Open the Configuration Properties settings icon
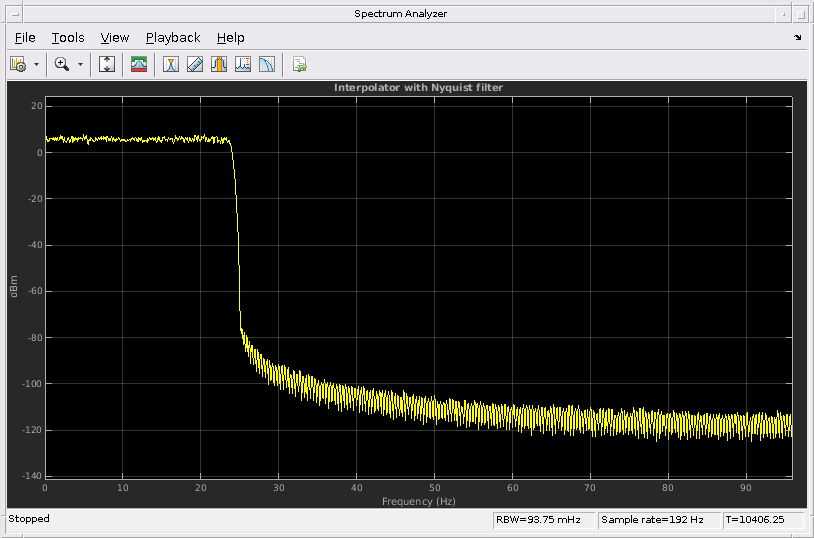The height and width of the screenshot is (538, 814). [x=18, y=64]
